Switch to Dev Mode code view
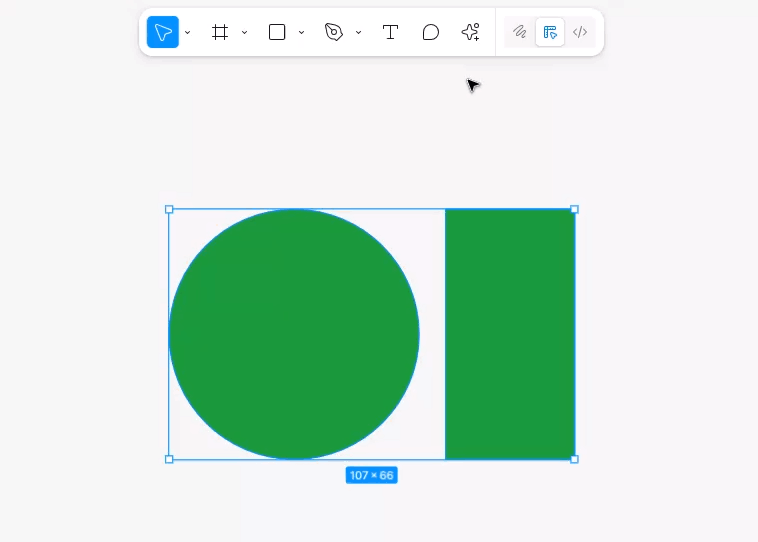 coord(580,32)
